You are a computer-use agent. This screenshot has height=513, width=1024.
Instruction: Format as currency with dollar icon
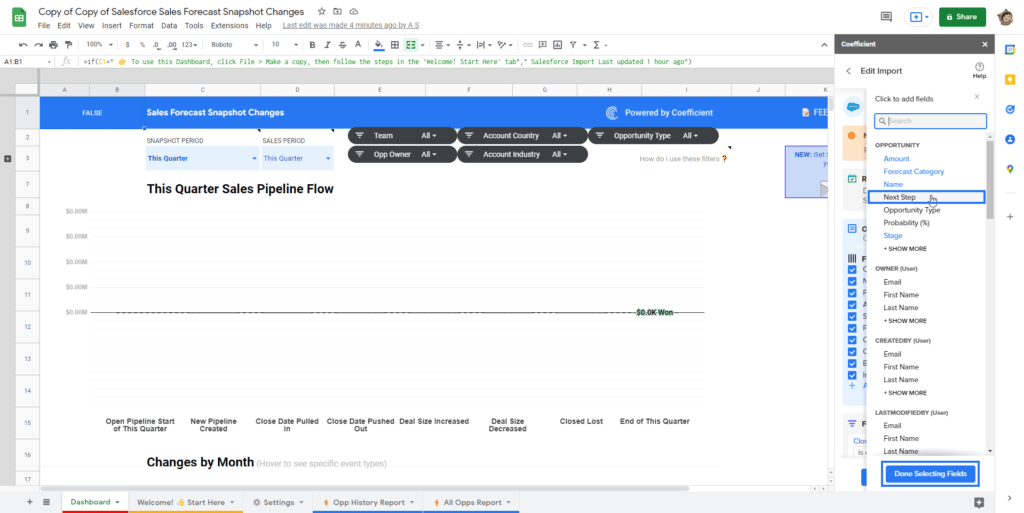click(x=127, y=44)
